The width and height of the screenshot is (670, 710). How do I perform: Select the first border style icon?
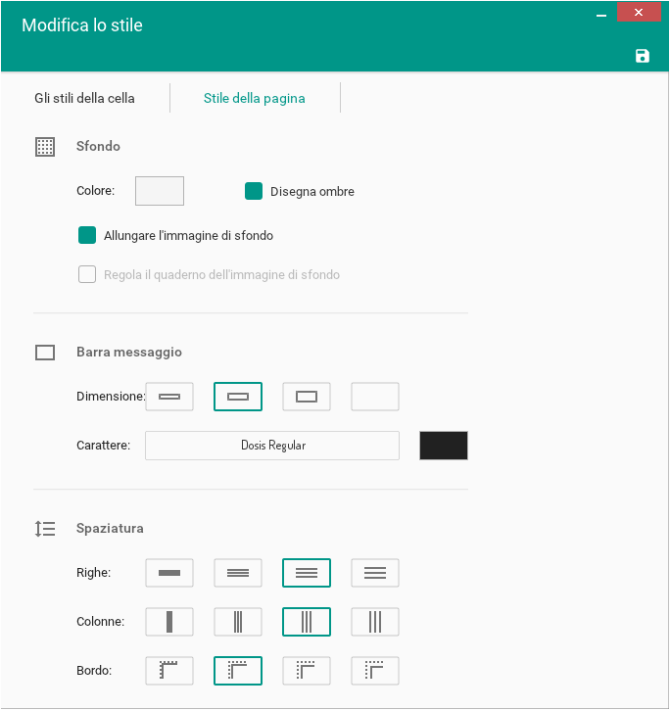click(x=169, y=671)
